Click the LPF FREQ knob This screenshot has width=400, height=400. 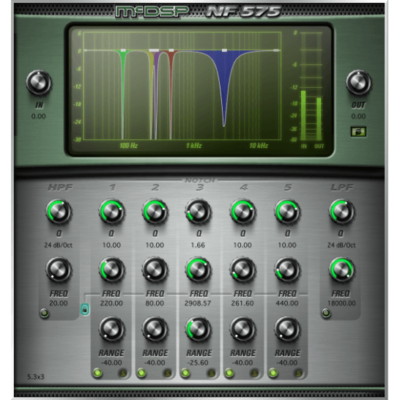click(x=342, y=270)
